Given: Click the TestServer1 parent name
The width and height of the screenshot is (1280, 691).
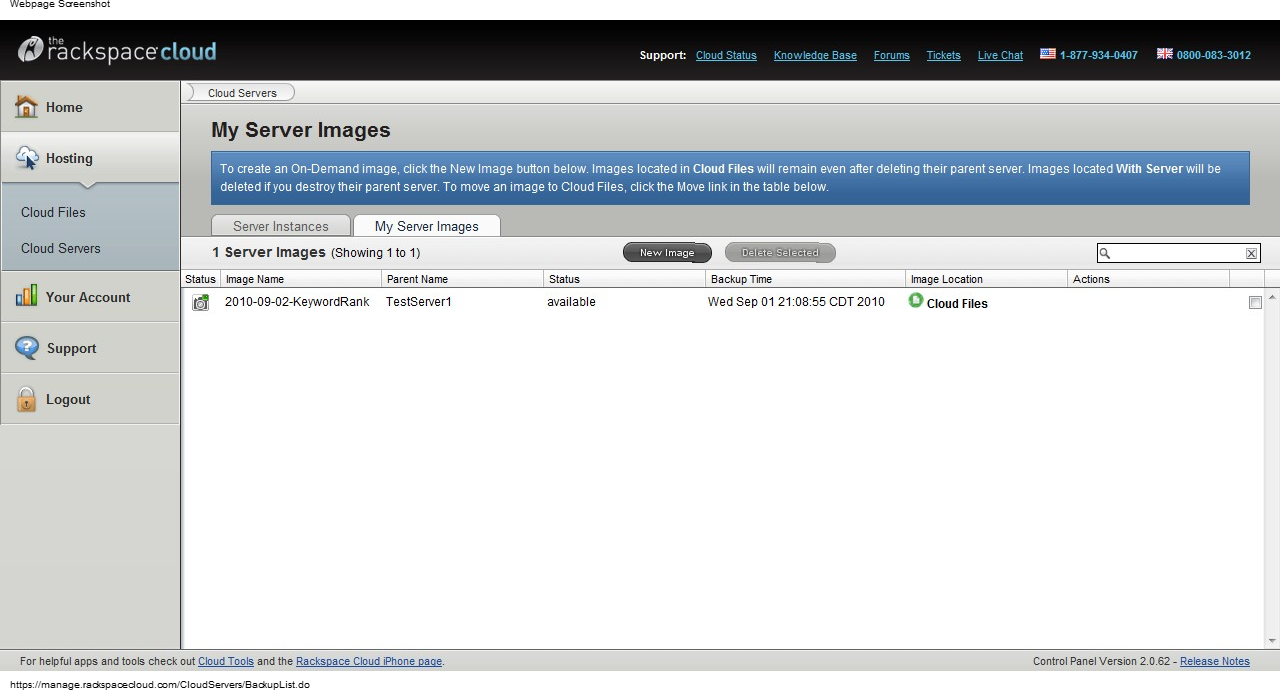Looking at the screenshot, I should [x=419, y=302].
